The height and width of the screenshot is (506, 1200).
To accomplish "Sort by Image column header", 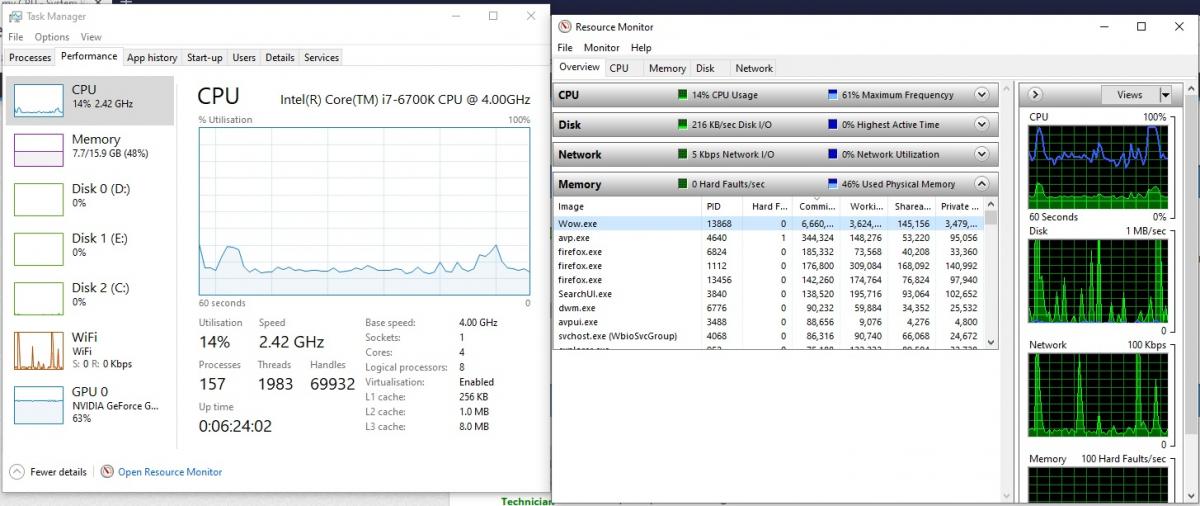I will (x=628, y=206).
